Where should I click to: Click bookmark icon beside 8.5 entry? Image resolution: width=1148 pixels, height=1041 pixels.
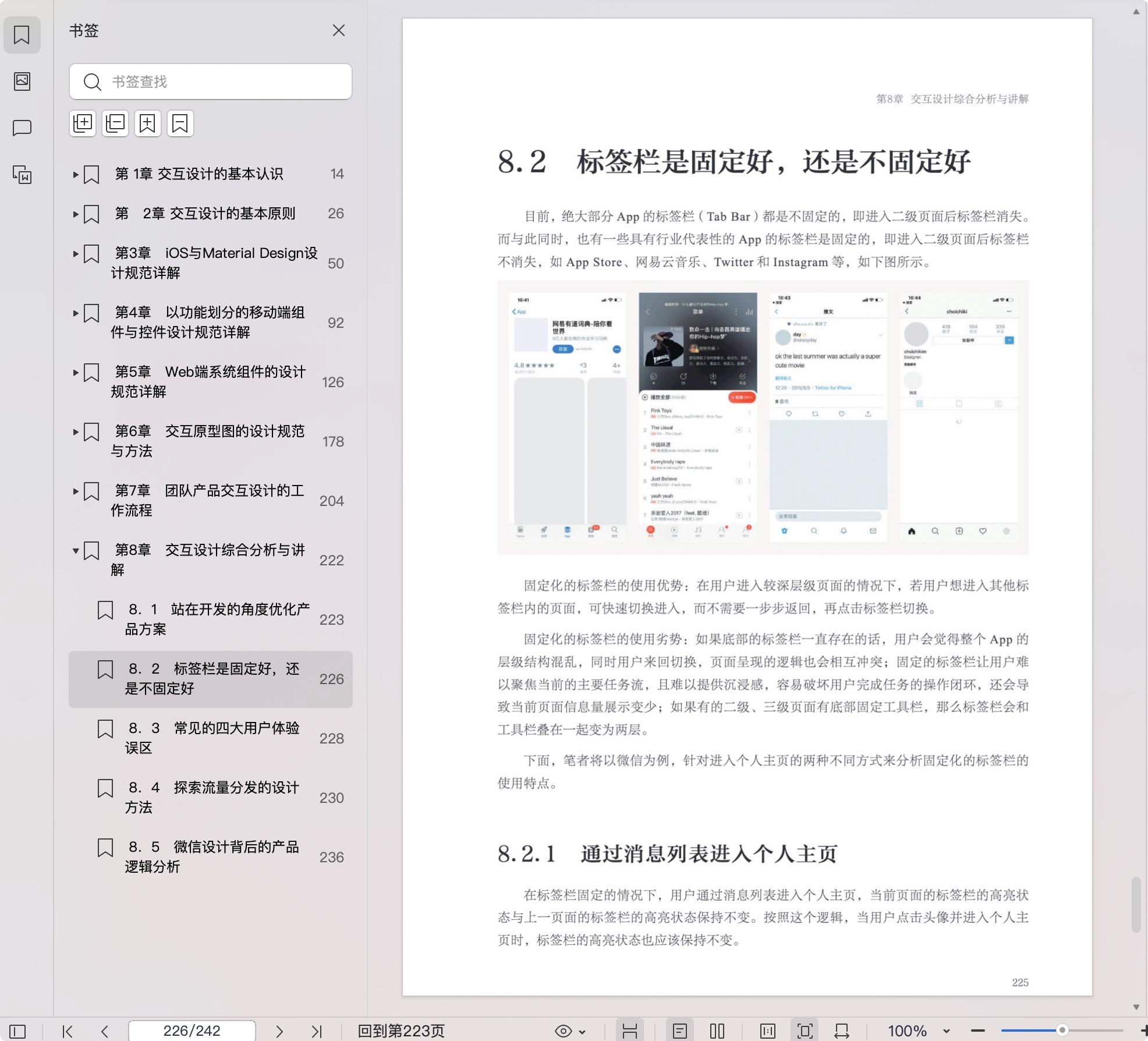coord(105,848)
